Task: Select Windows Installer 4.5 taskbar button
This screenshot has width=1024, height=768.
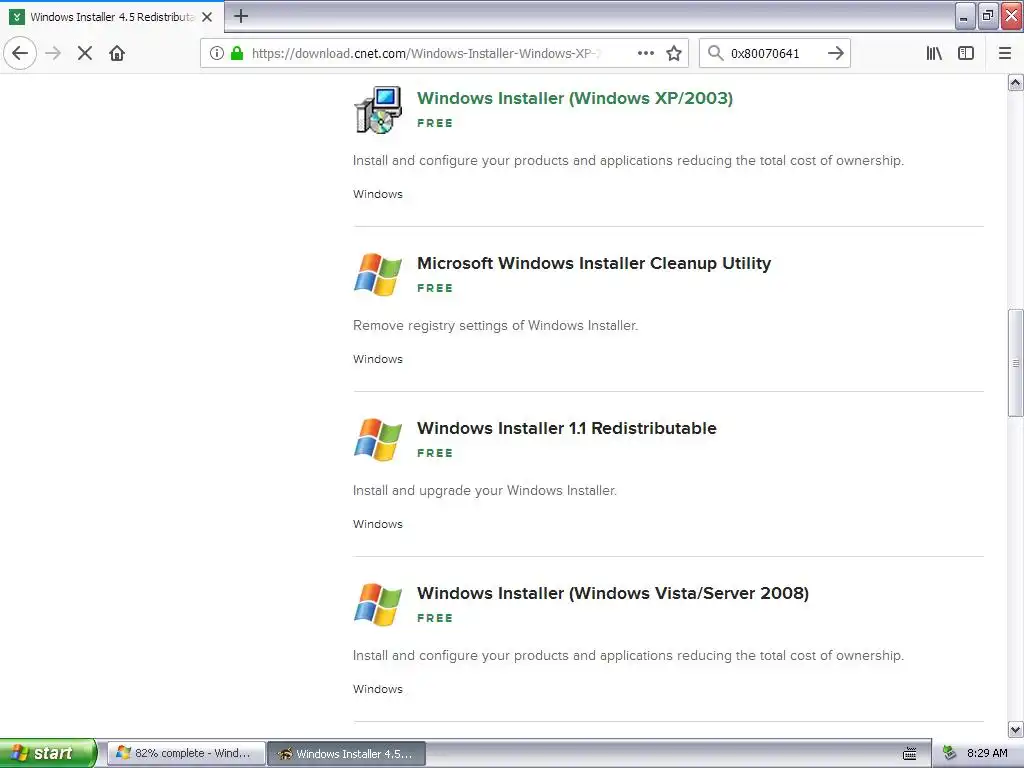Action: pyautogui.click(x=347, y=753)
